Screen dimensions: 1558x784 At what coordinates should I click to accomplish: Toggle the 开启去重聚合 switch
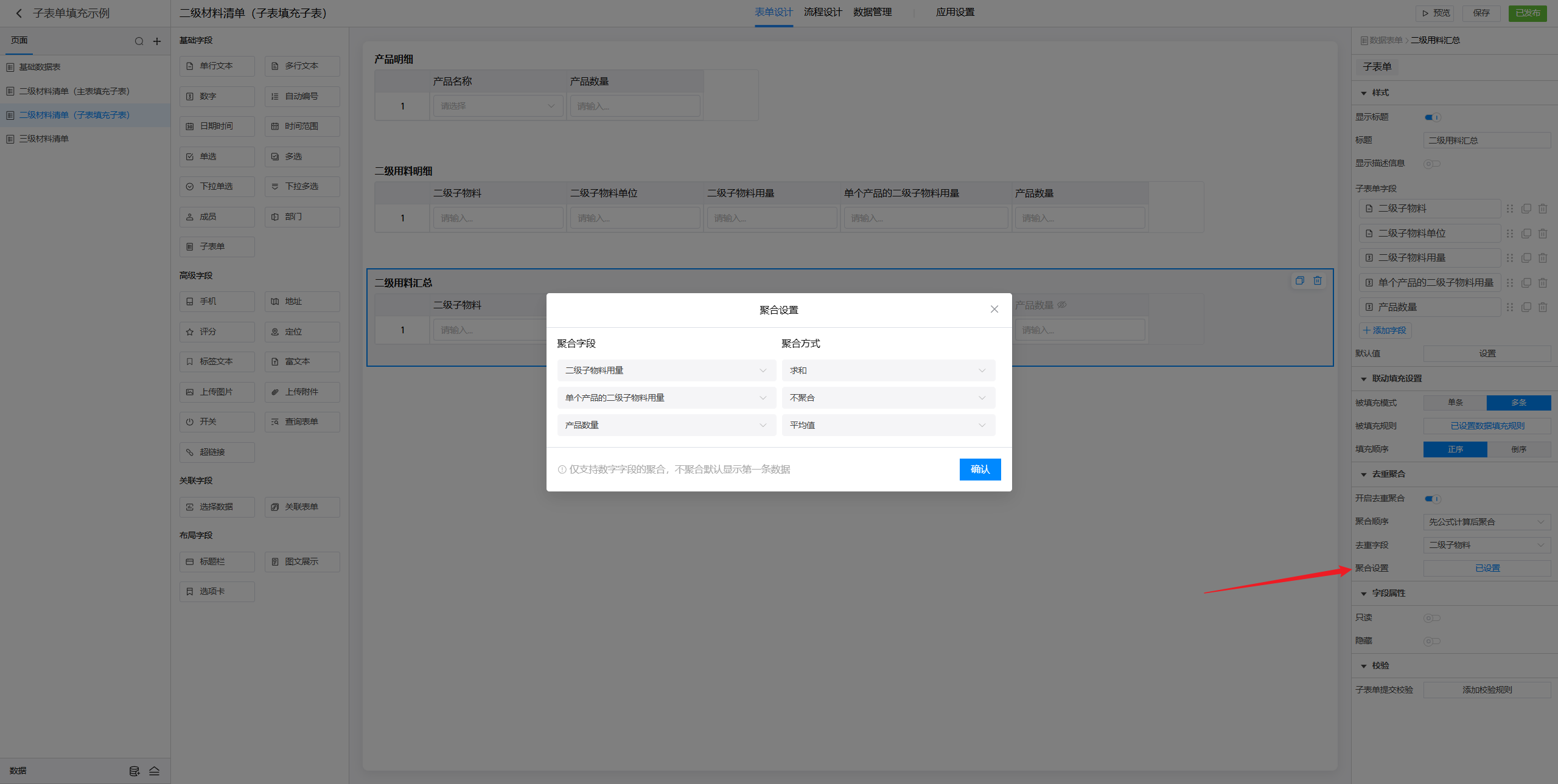point(1432,499)
